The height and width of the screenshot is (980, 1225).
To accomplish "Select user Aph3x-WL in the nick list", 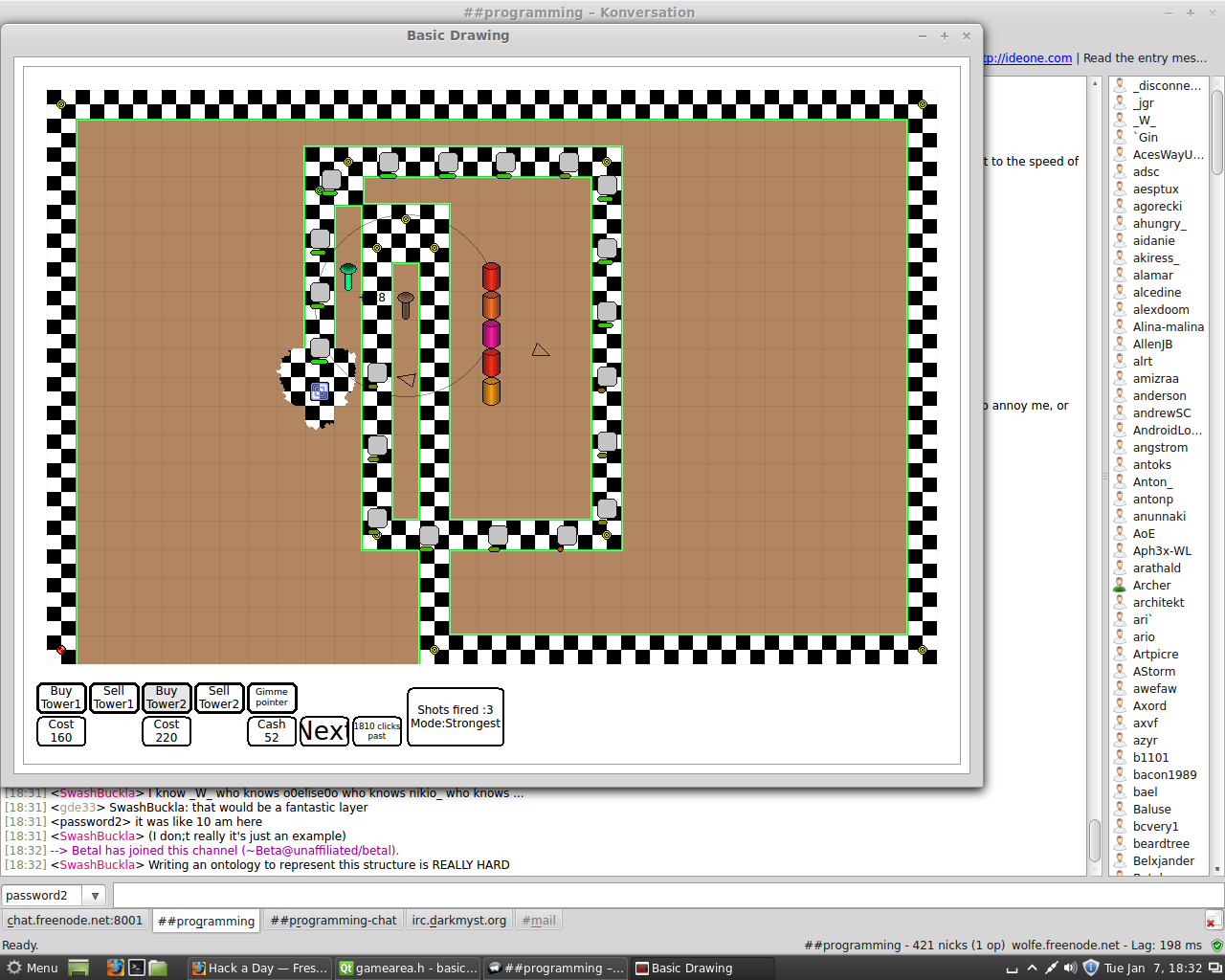I will click(x=1158, y=551).
